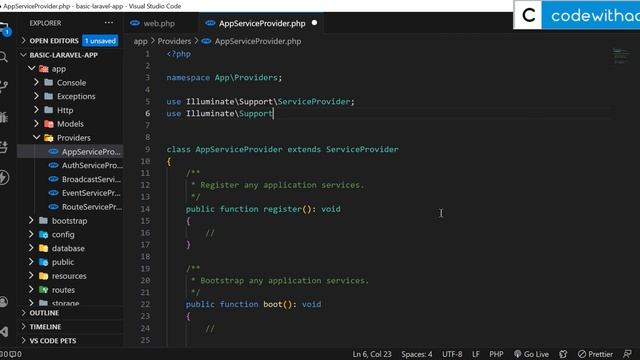Viewport: 640px width, 360px height.
Task: Open the Source Control view
Action: 3,87
